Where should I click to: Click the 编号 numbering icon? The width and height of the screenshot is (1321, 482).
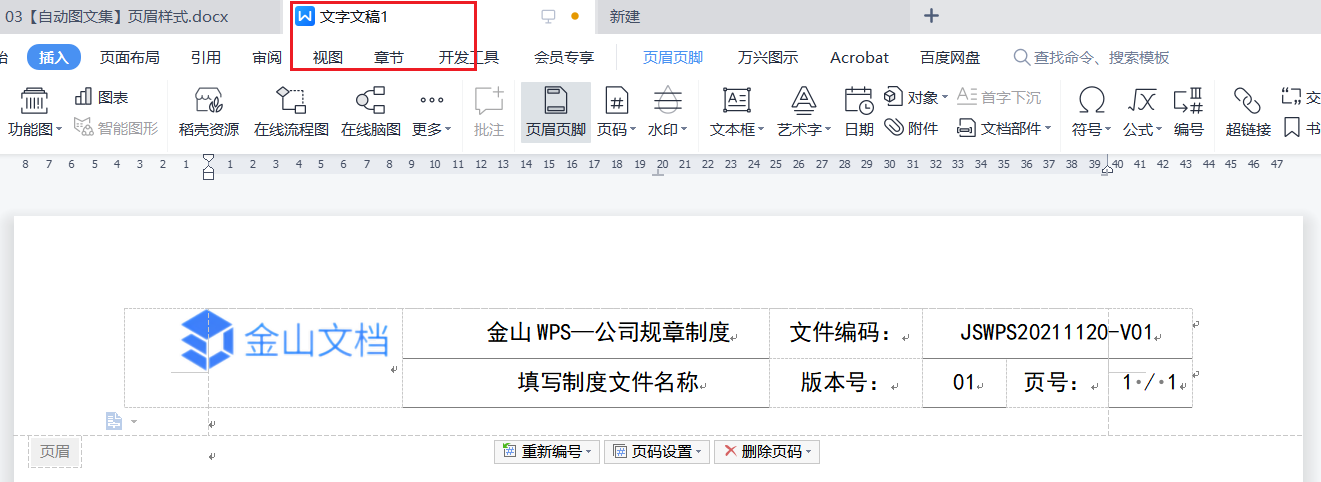tap(1188, 111)
